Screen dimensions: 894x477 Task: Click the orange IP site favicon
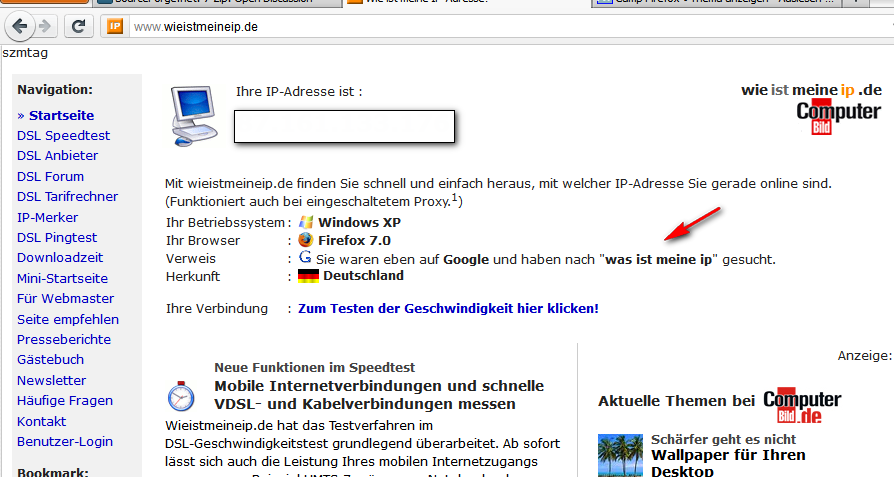coord(115,26)
